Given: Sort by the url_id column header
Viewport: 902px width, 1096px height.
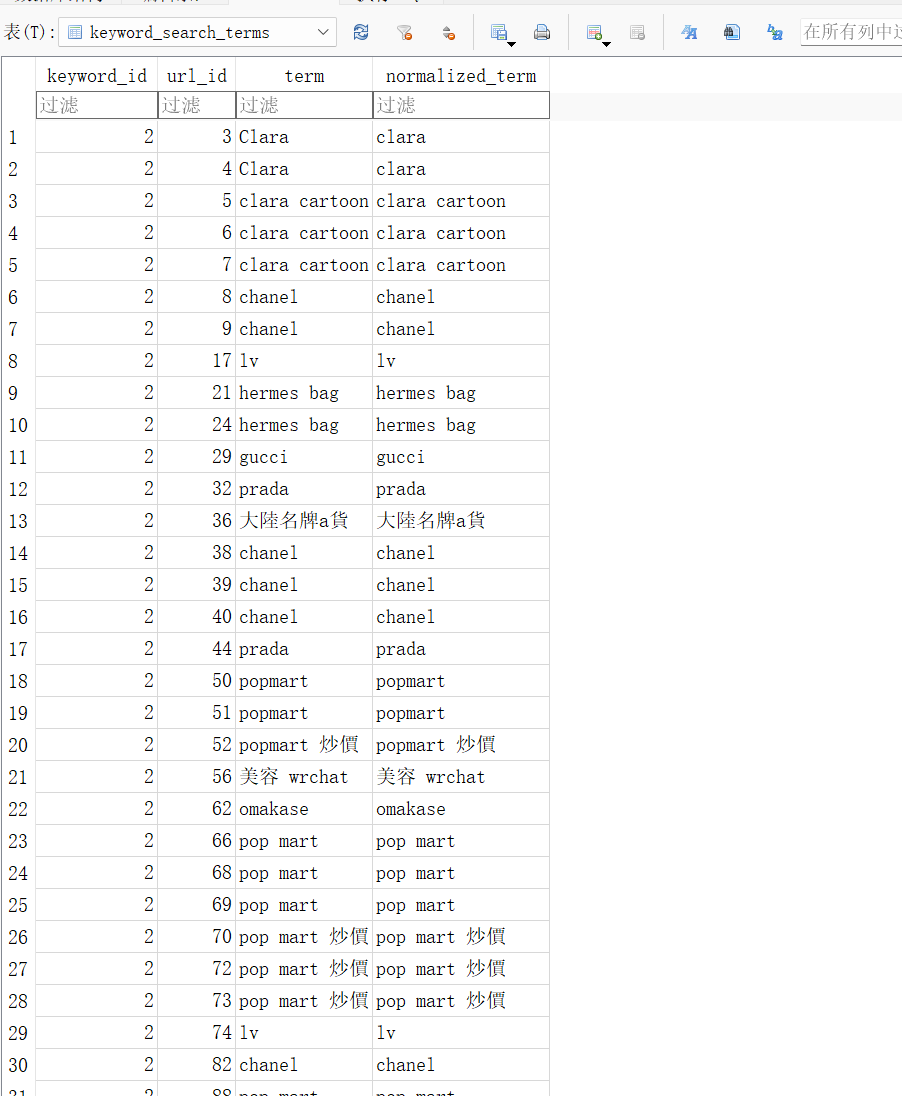Looking at the screenshot, I should point(196,76).
